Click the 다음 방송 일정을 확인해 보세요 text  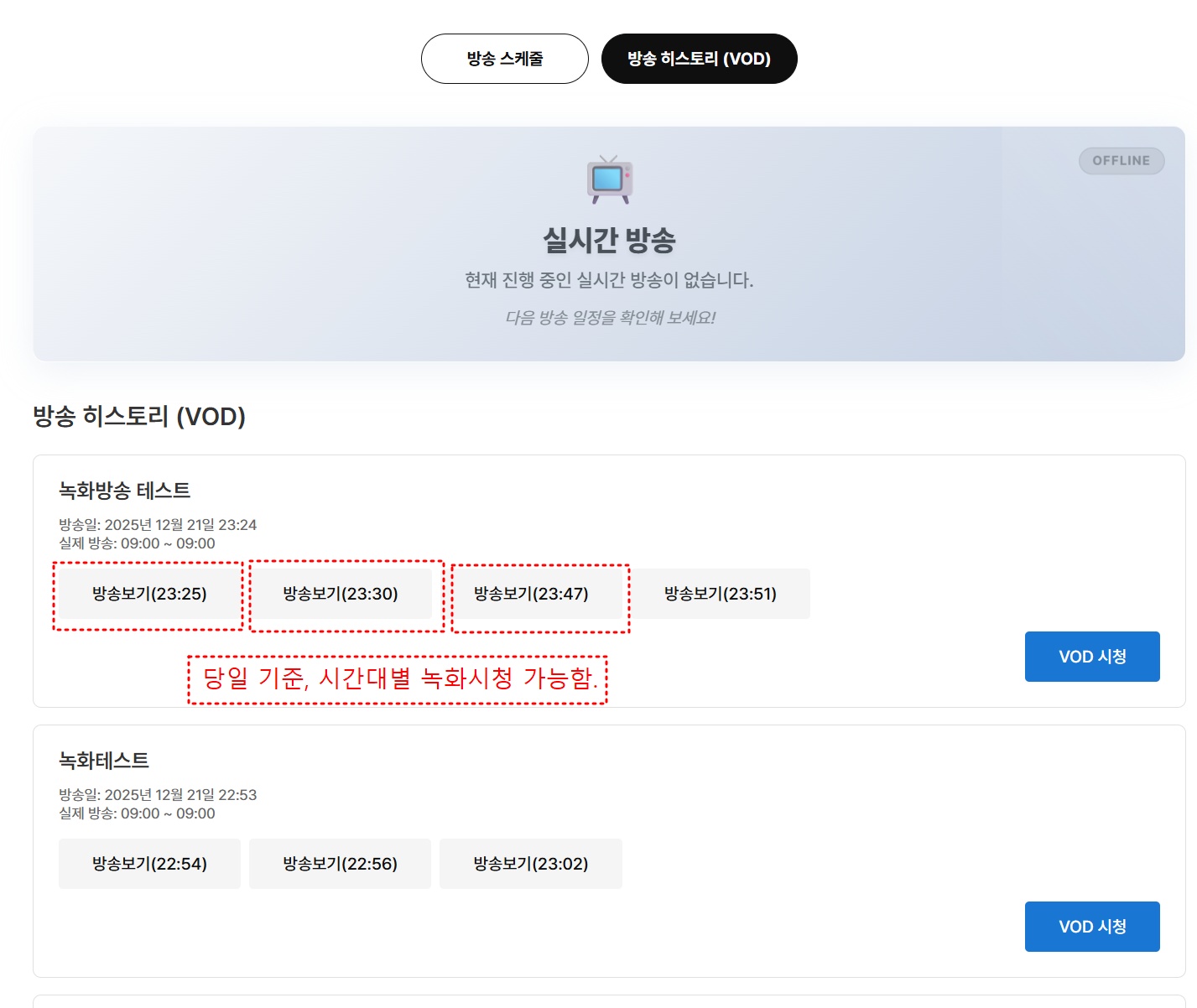[610, 318]
